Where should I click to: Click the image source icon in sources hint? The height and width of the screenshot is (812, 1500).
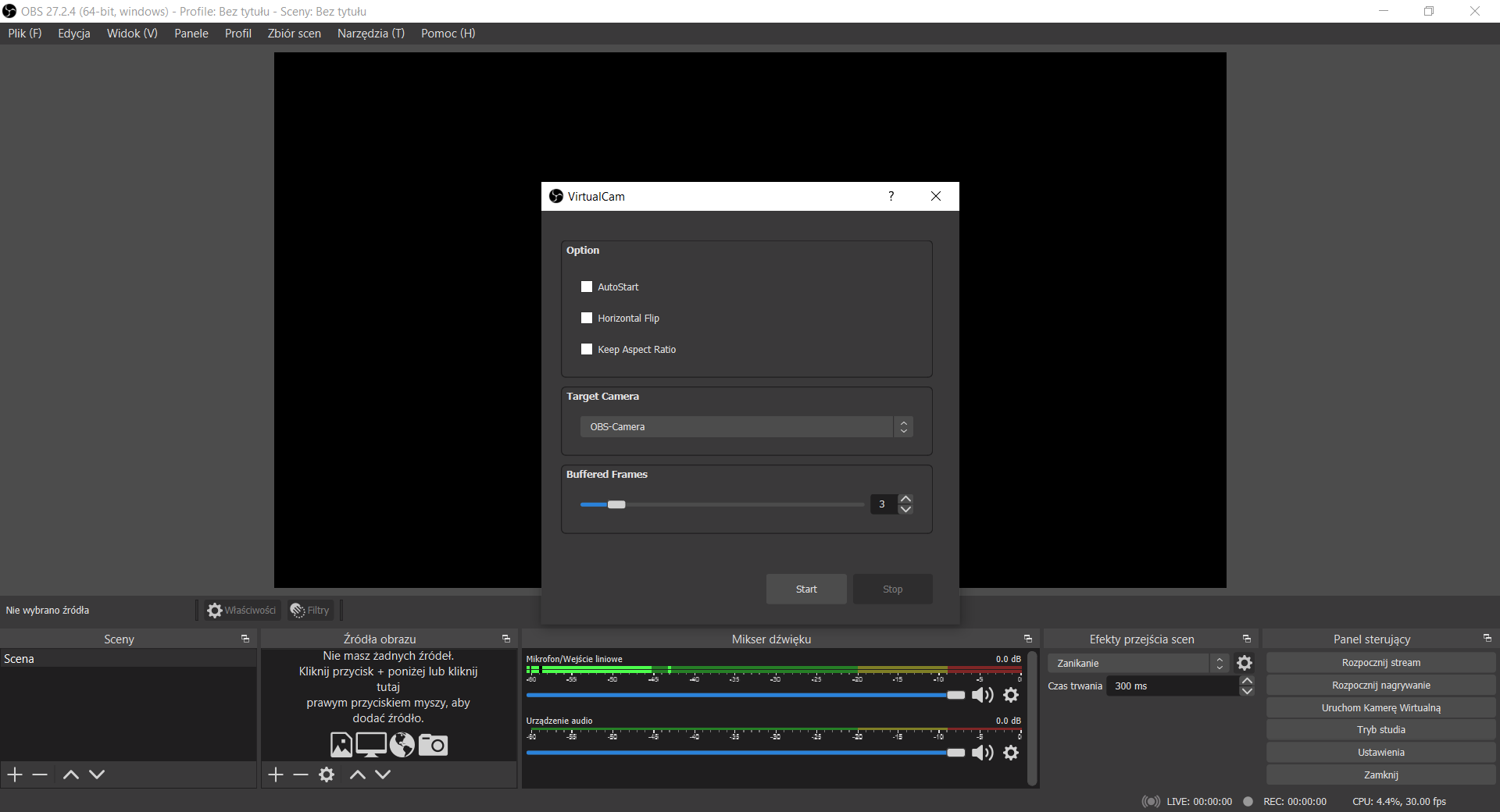pos(341,745)
